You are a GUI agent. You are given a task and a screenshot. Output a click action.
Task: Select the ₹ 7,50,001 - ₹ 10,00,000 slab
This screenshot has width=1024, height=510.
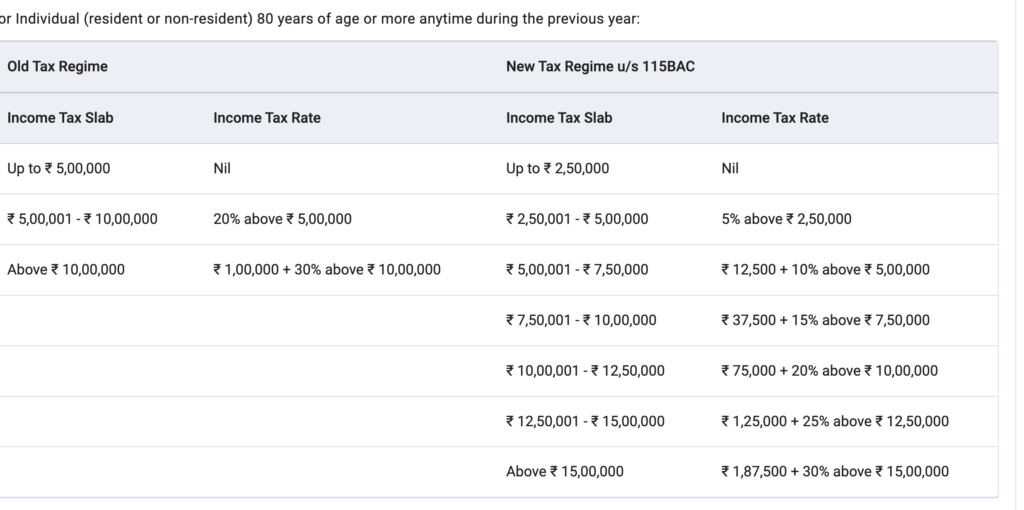tap(581, 320)
